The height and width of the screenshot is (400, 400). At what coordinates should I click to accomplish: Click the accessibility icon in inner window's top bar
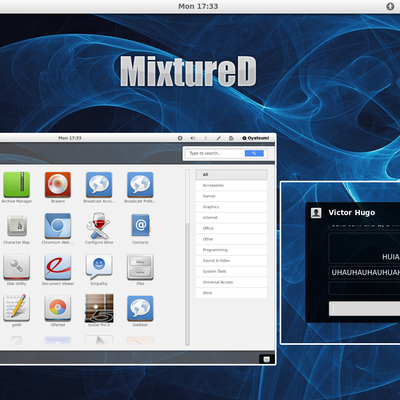(180, 138)
